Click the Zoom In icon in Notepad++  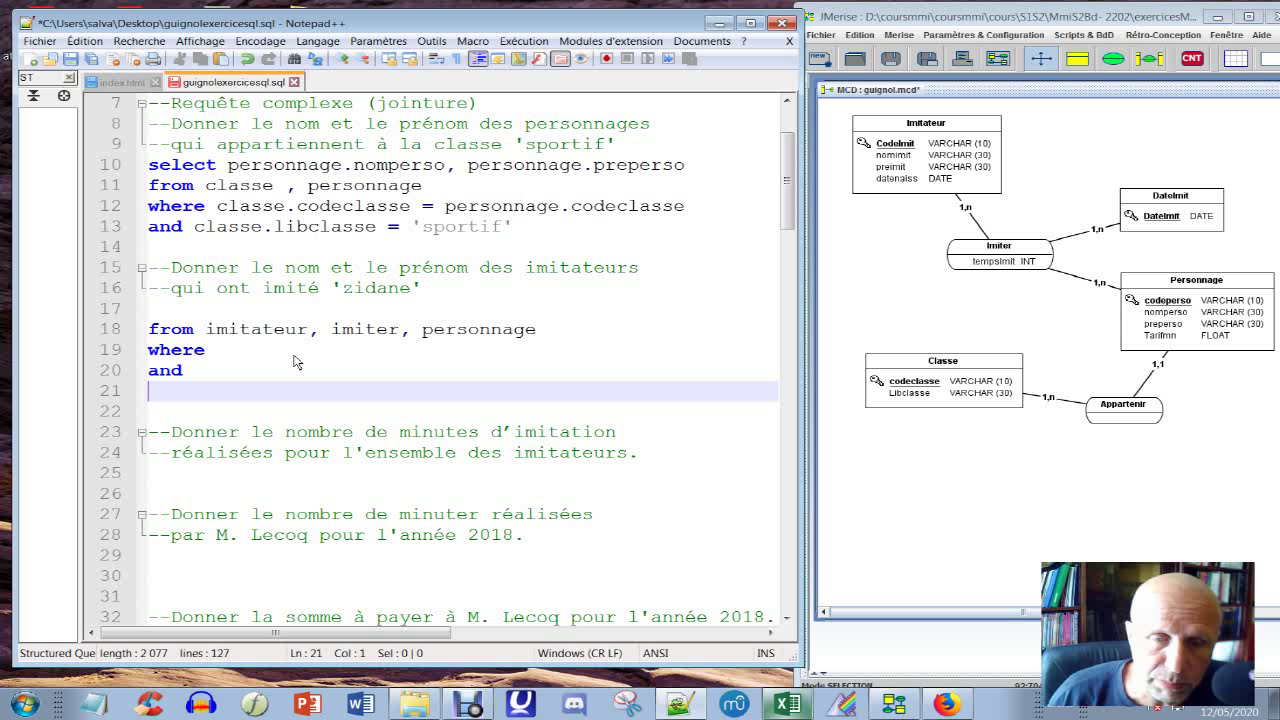(344, 59)
